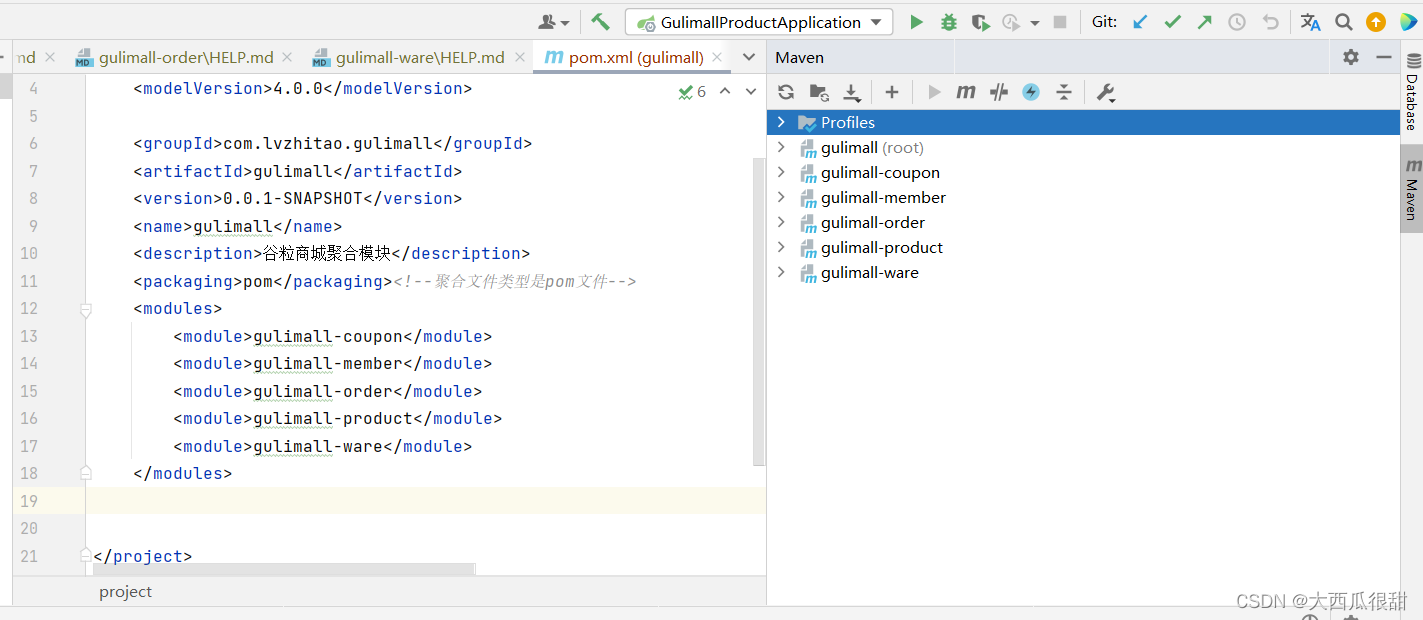Open Search Everywhere magnifier icon
Screen dimensions: 1423x620
point(1344,22)
